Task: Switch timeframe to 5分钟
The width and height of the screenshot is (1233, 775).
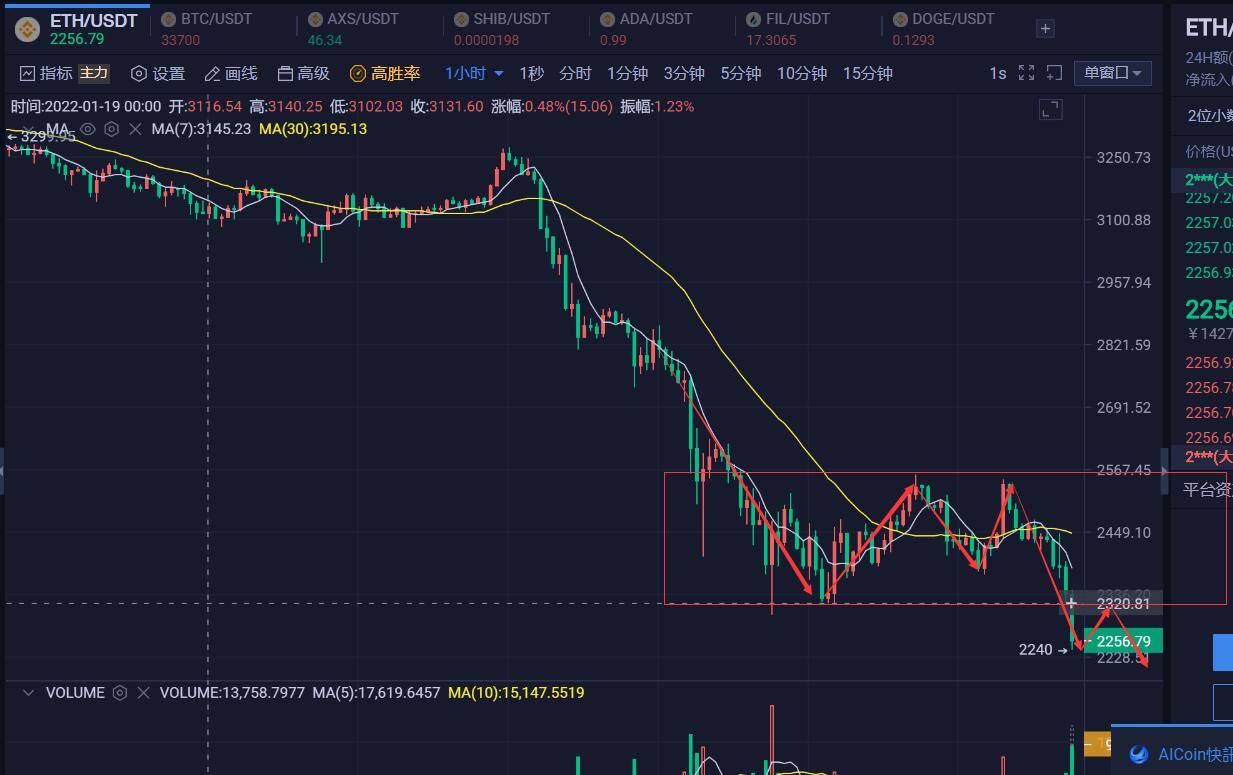Action: pyautogui.click(x=741, y=73)
